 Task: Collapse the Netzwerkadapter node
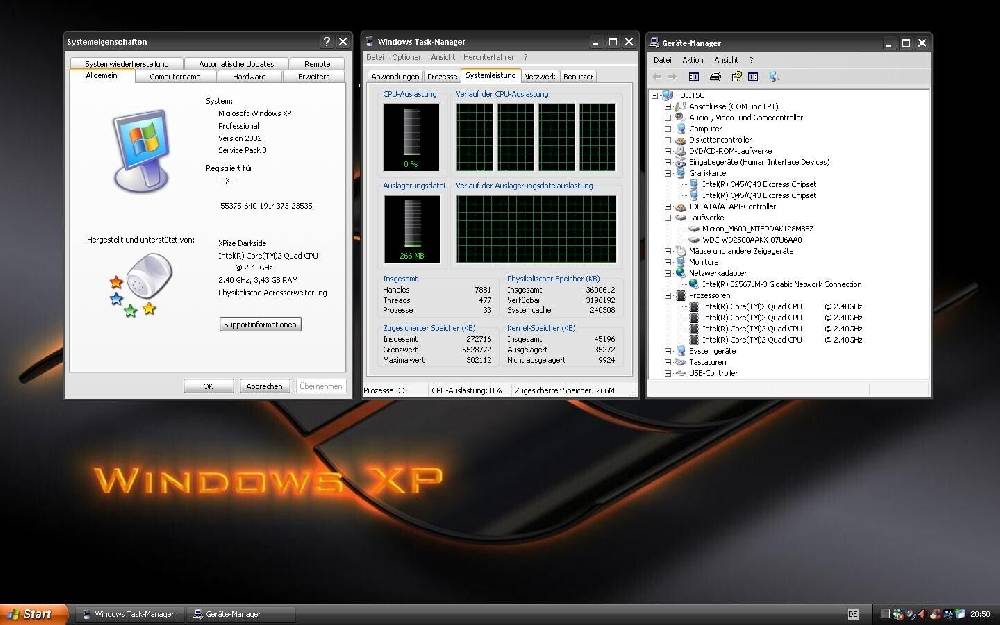668,273
